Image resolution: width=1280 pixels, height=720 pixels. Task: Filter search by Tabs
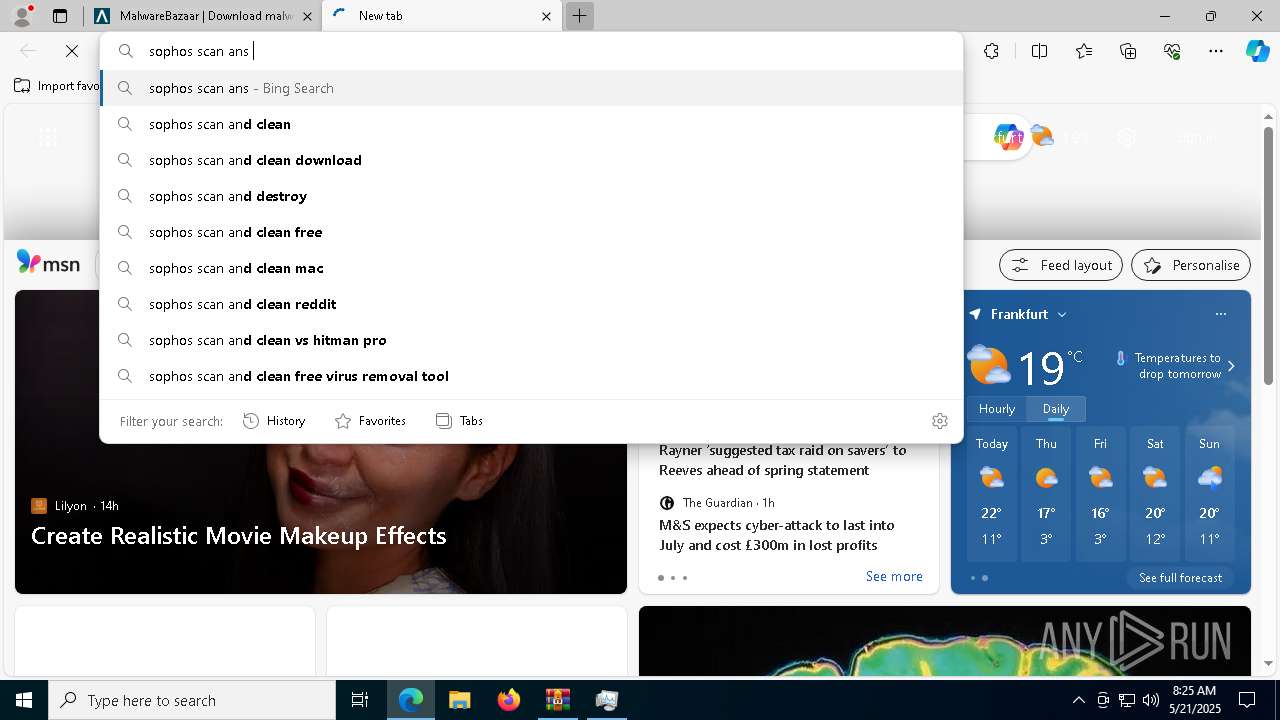click(459, 421)
